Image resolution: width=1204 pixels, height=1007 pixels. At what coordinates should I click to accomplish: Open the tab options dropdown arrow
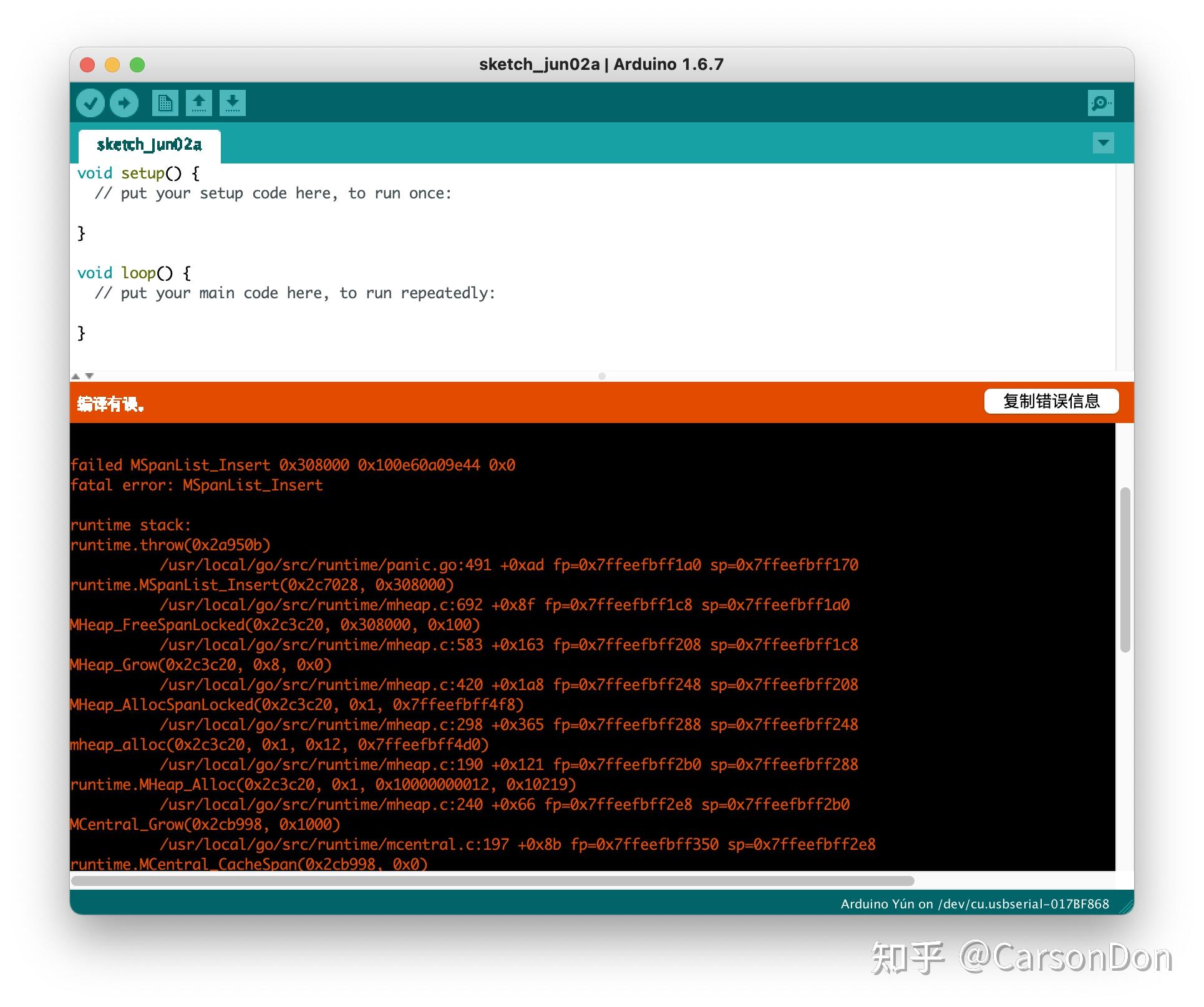(1103, 144)
